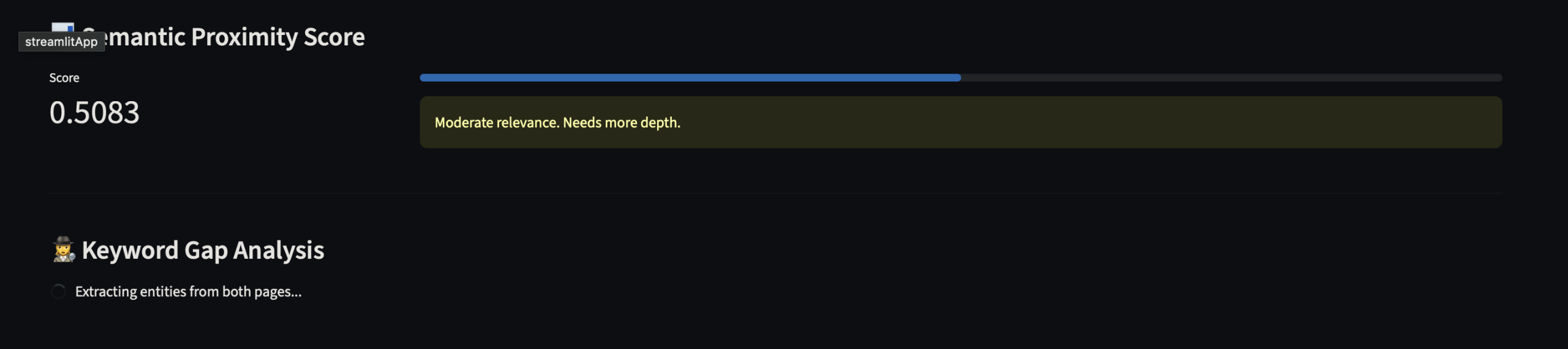
Task: Select the Keyword Gap Analysis heading
Action: (x=203, y=250)
